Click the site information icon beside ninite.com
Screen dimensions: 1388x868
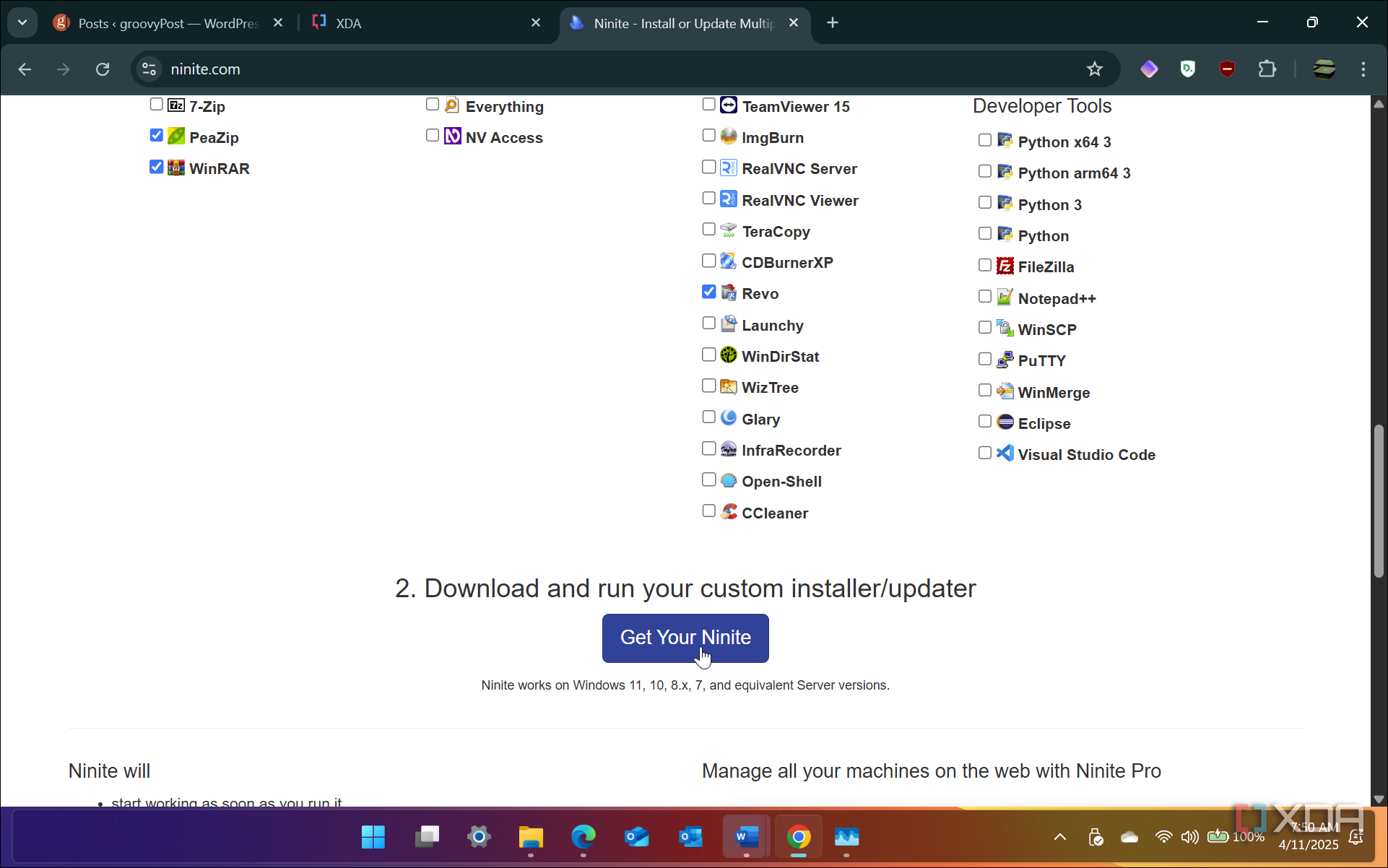click(x=149, y=69)
